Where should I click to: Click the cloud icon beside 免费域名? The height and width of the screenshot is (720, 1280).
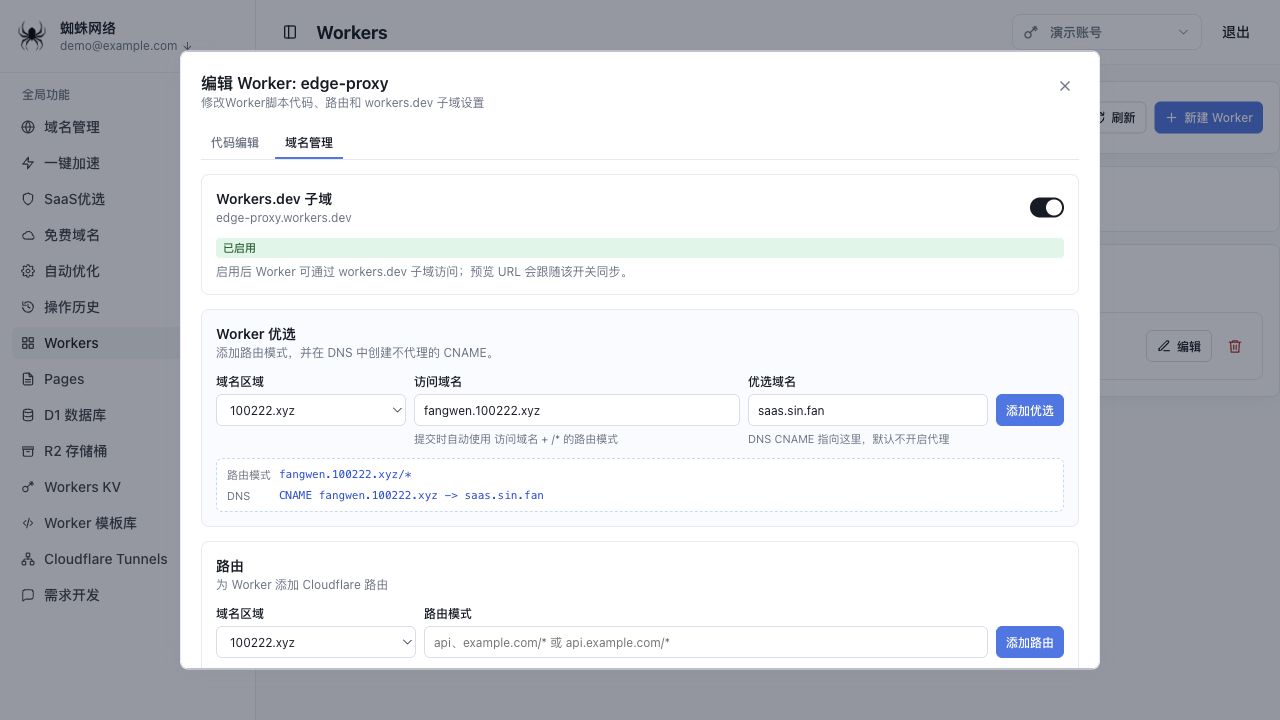(28, 235)
